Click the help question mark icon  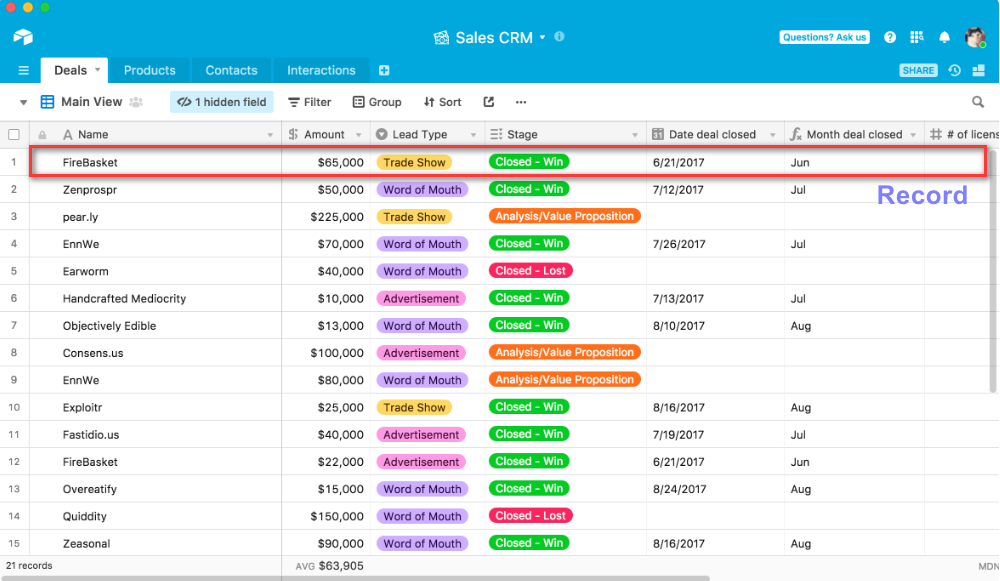[889, 37]
